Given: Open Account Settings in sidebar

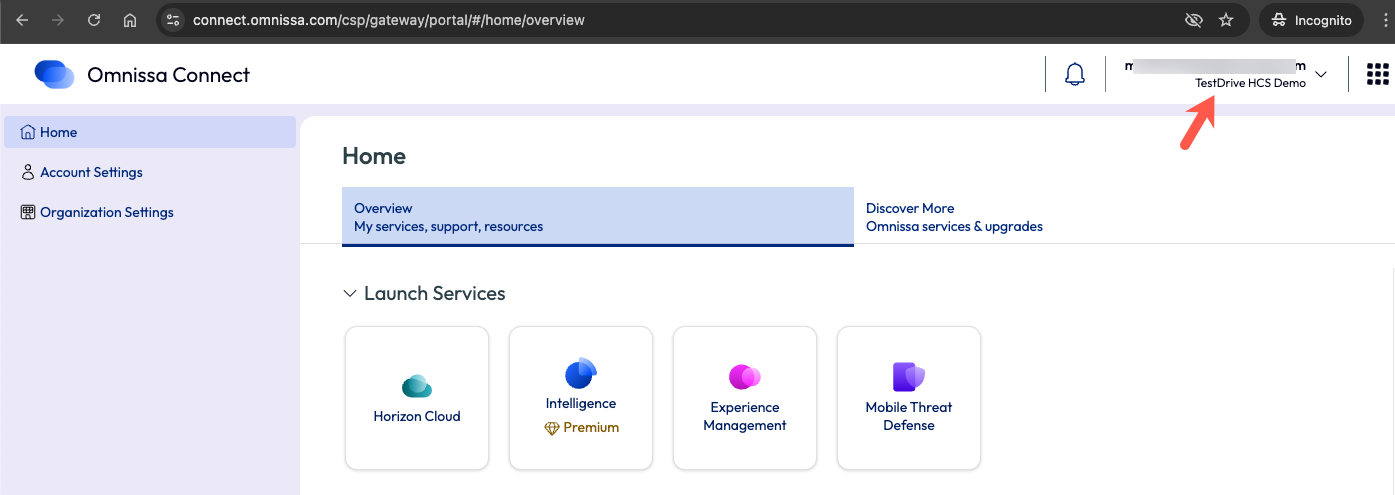Looking at the screenshot, I should pos(91,172).
